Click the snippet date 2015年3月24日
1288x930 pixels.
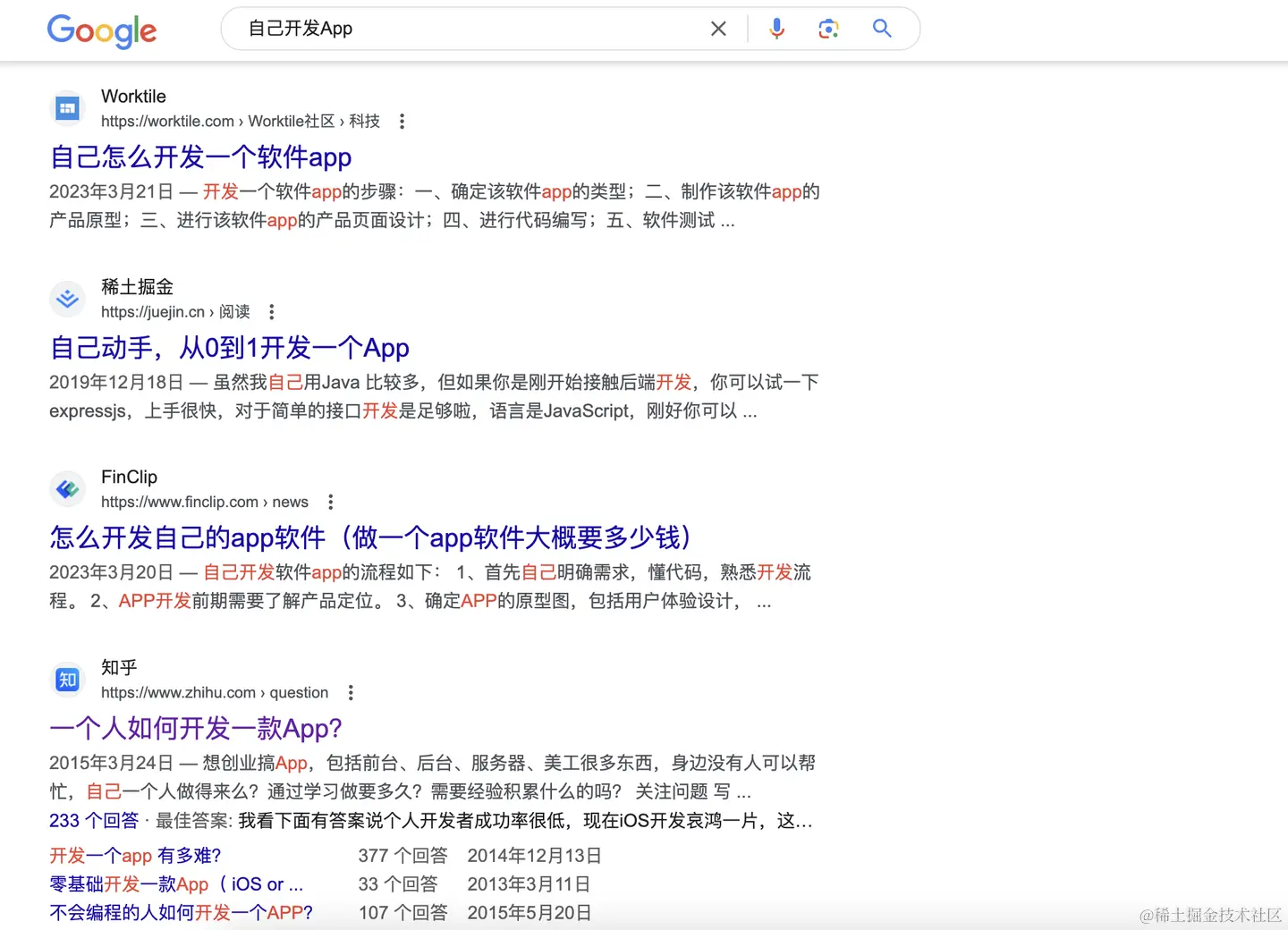111,763
